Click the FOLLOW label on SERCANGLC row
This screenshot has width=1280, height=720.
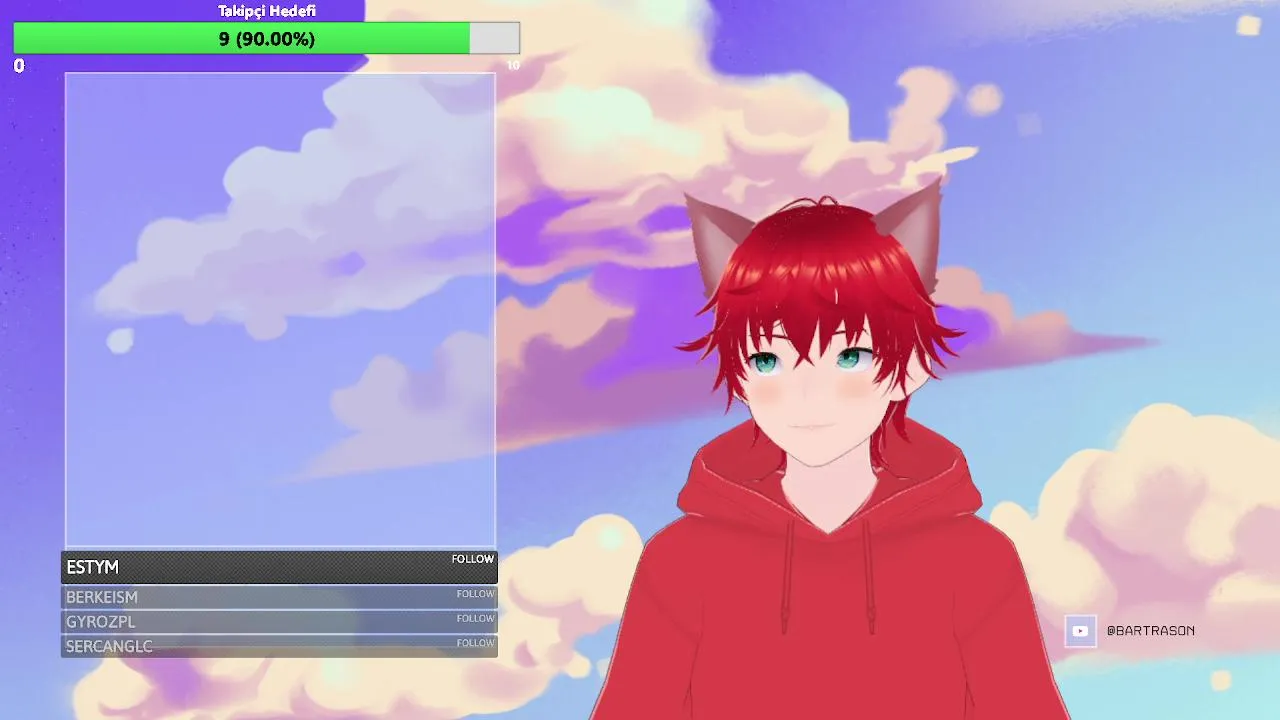pos(476,643)
